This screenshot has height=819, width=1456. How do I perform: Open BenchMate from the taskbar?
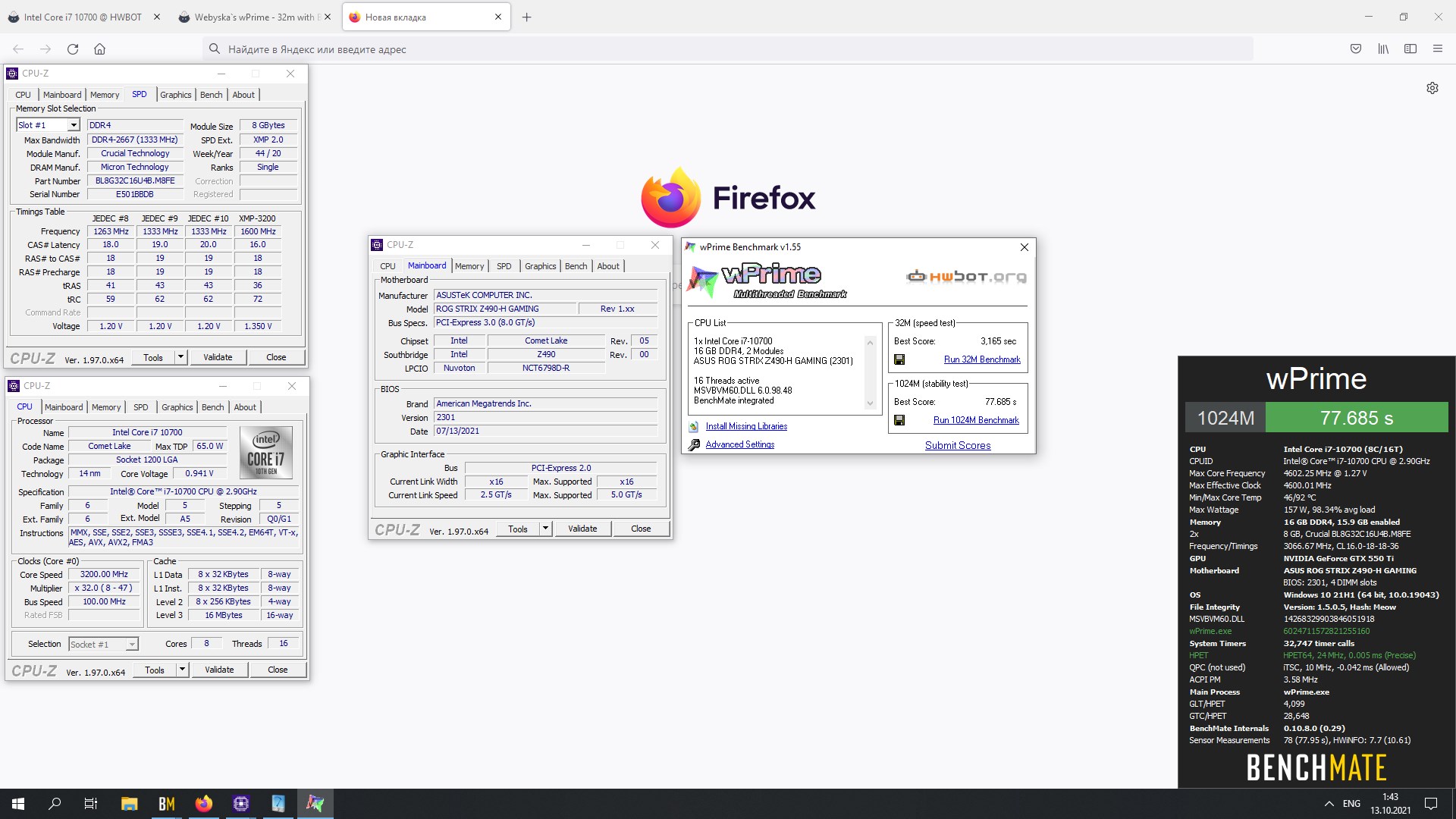(166, 804)
